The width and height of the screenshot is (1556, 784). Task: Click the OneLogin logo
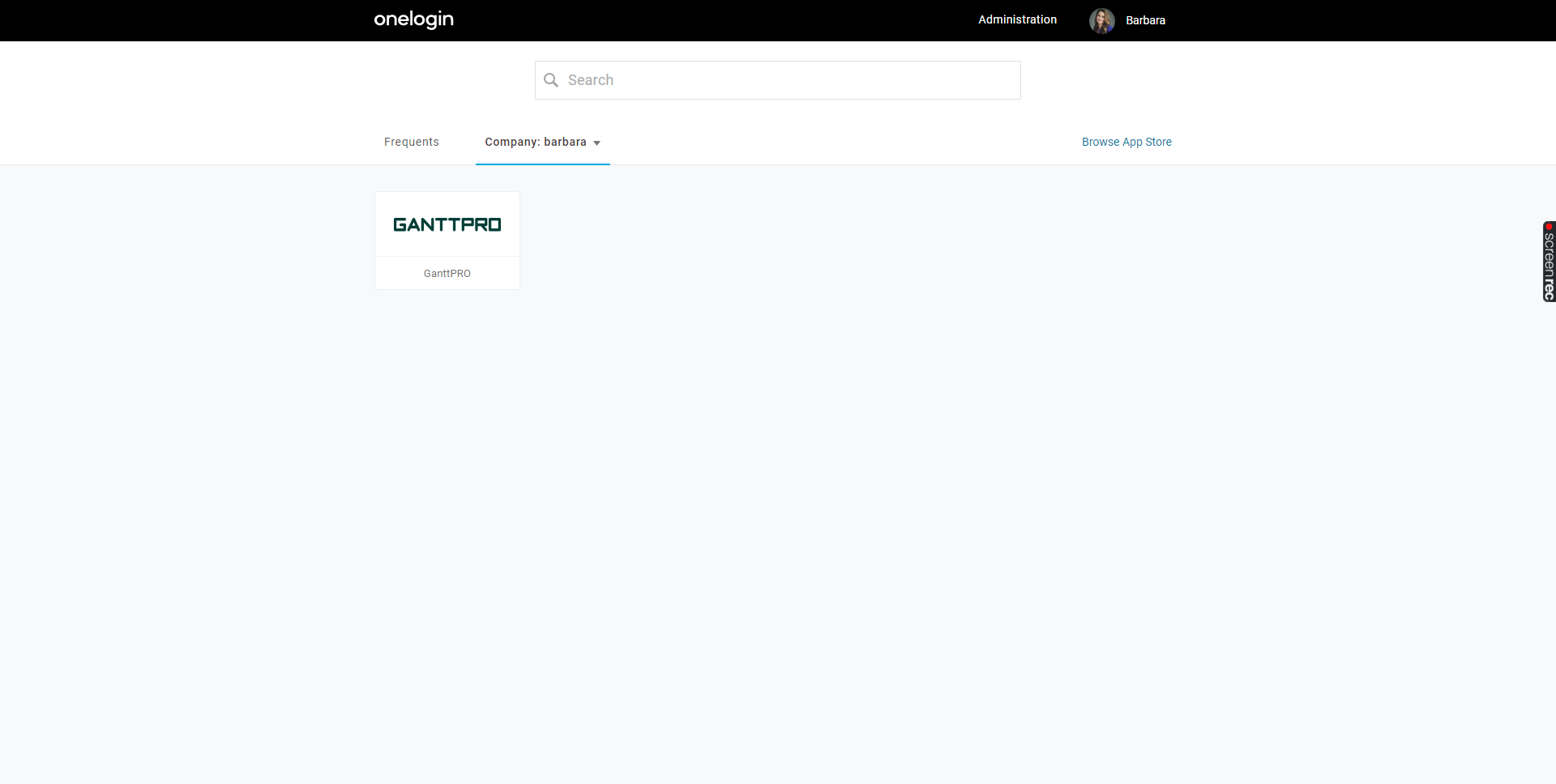click(x=413, y=19)
